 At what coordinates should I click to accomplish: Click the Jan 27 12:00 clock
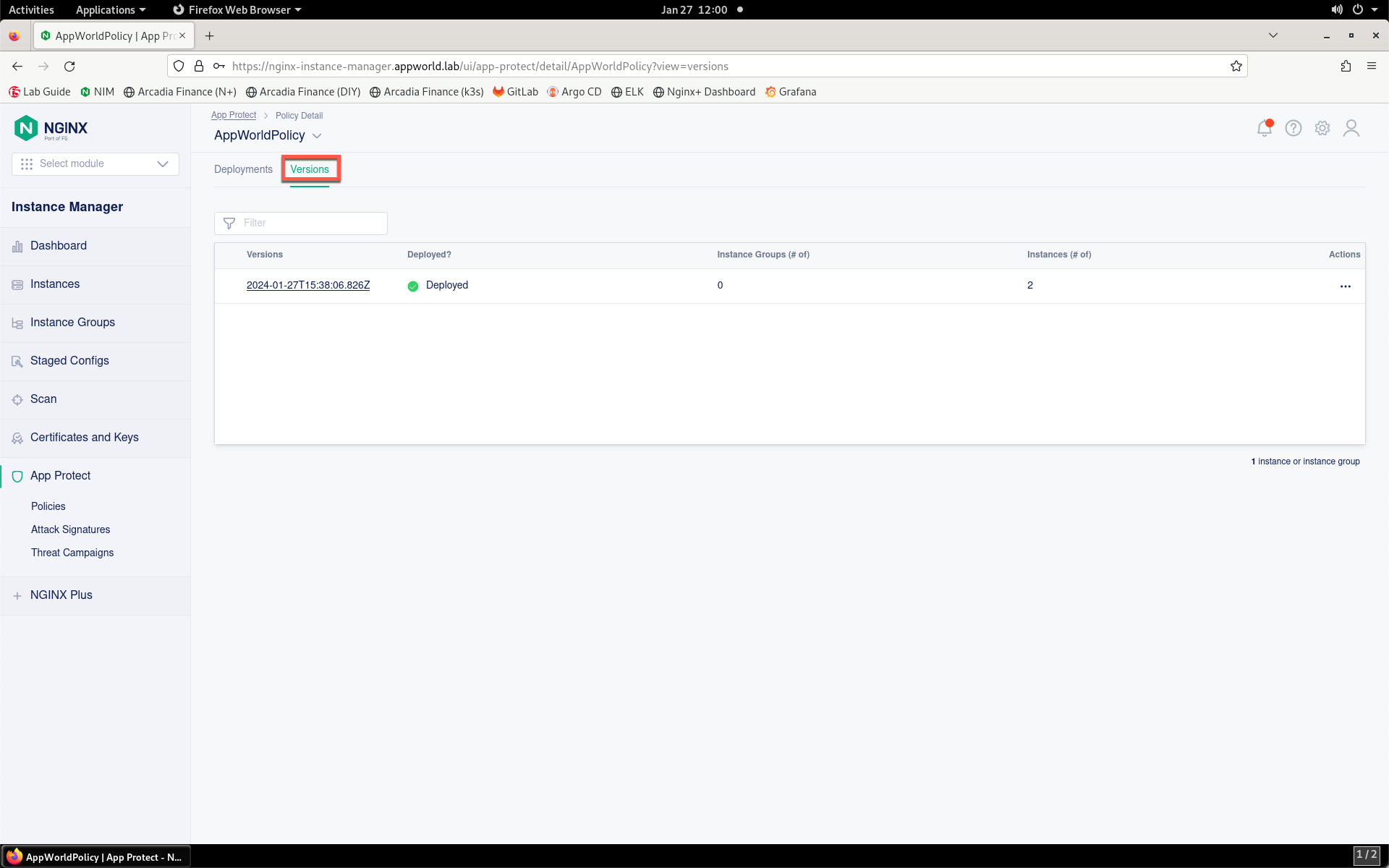pos(694,9)
